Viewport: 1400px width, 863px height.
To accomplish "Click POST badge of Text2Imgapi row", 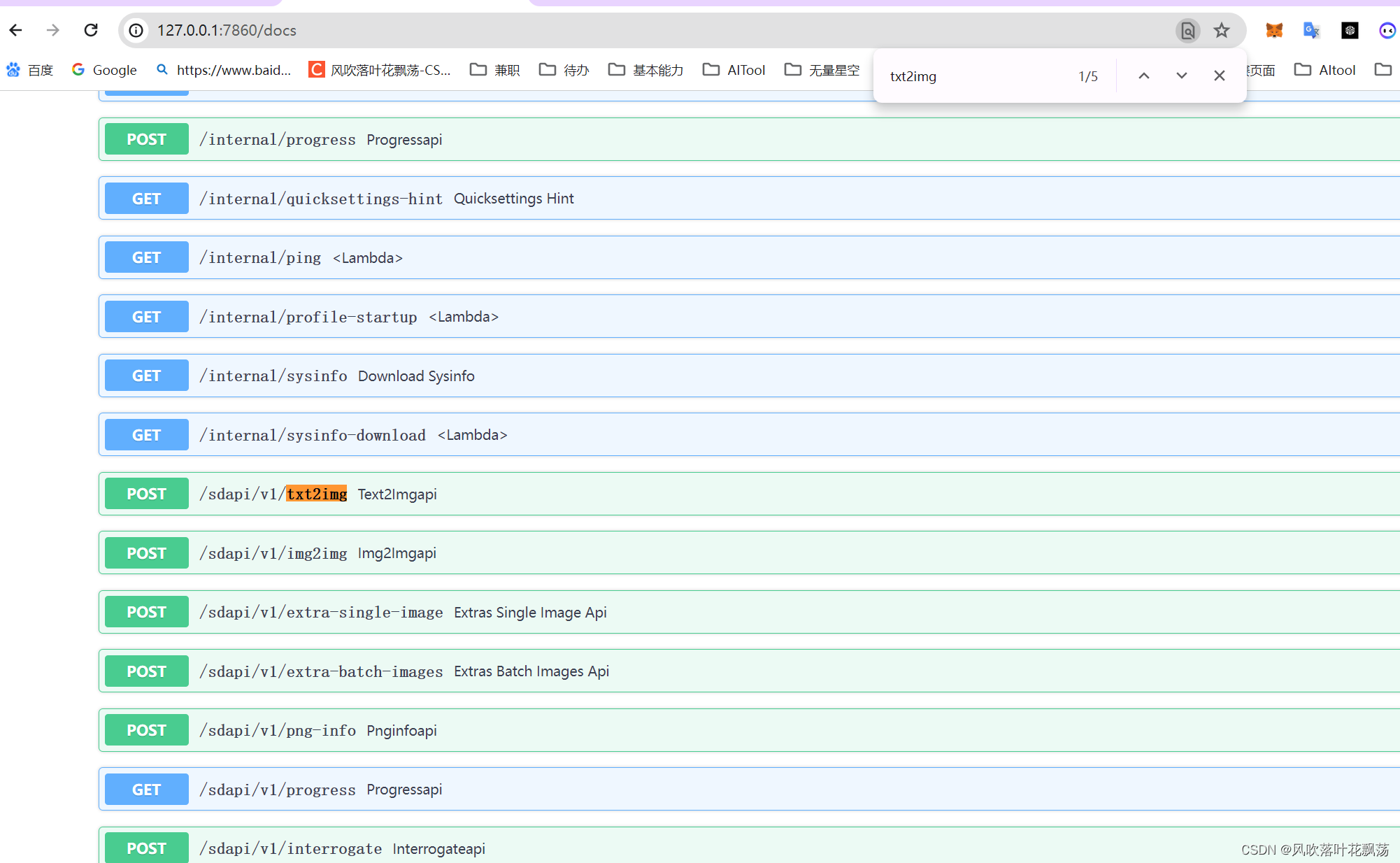I will pyautogui.click(x=147, y=494).
